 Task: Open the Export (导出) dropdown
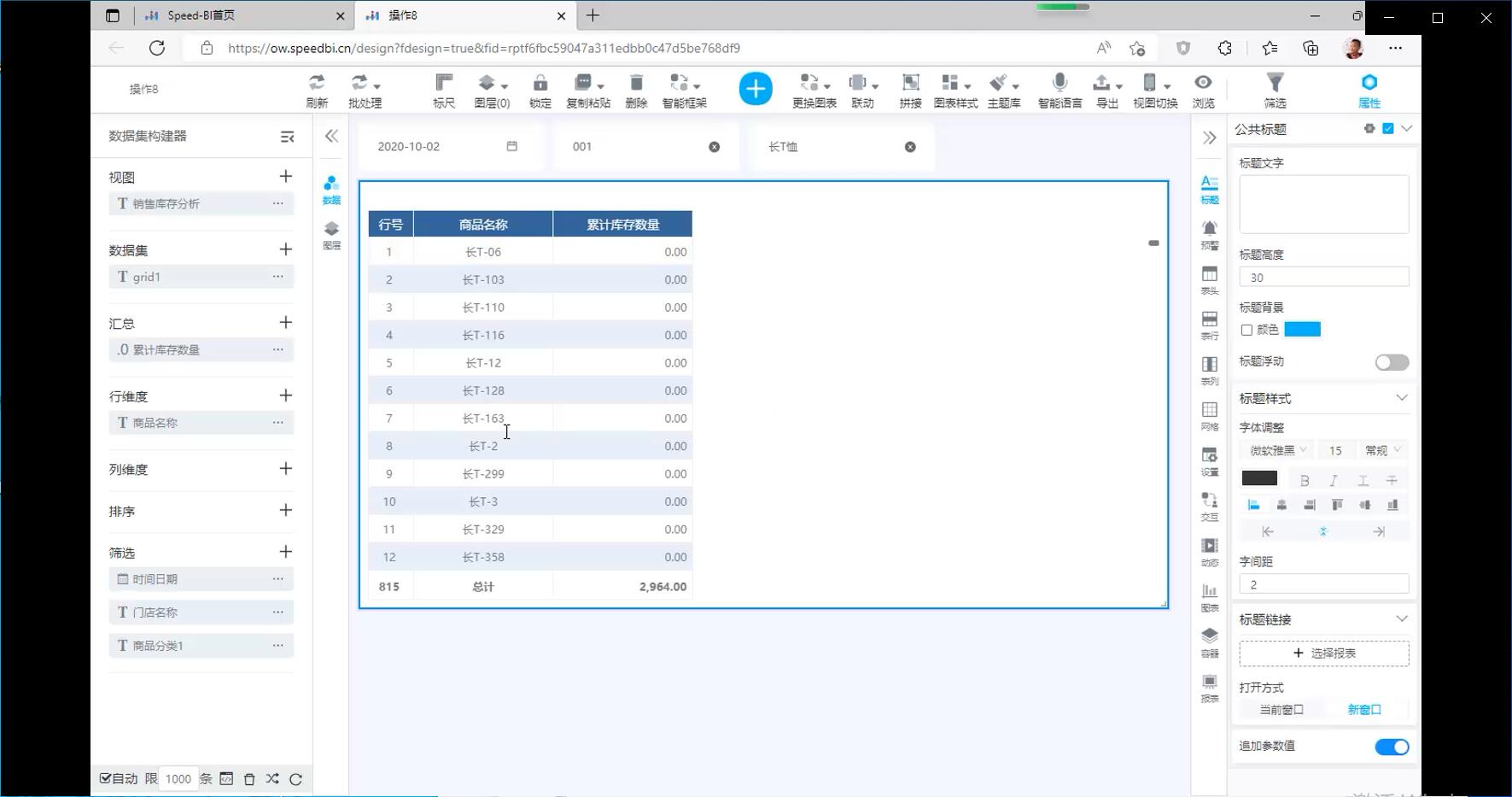pos(1107,90)
